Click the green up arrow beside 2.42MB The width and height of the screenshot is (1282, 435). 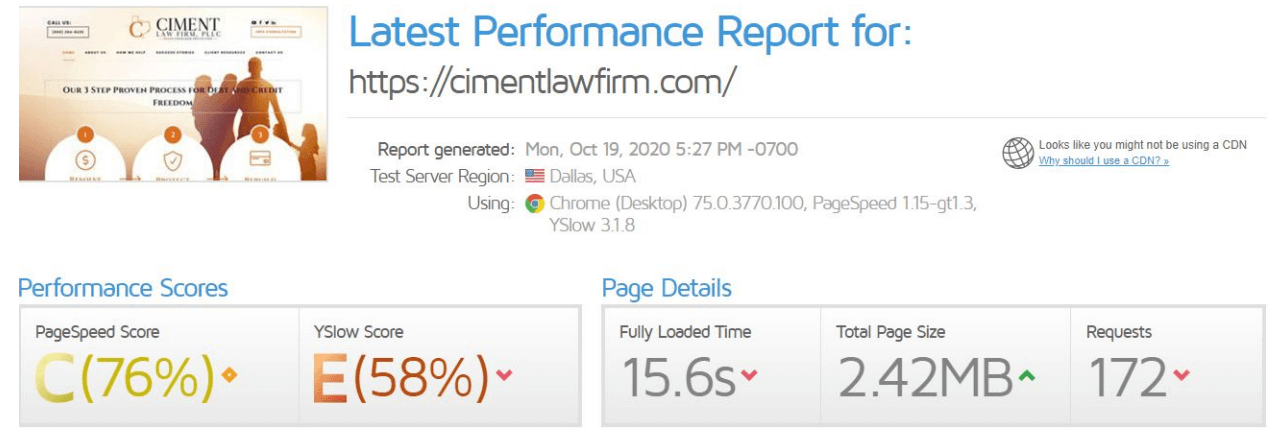(x=1025, y=376)
